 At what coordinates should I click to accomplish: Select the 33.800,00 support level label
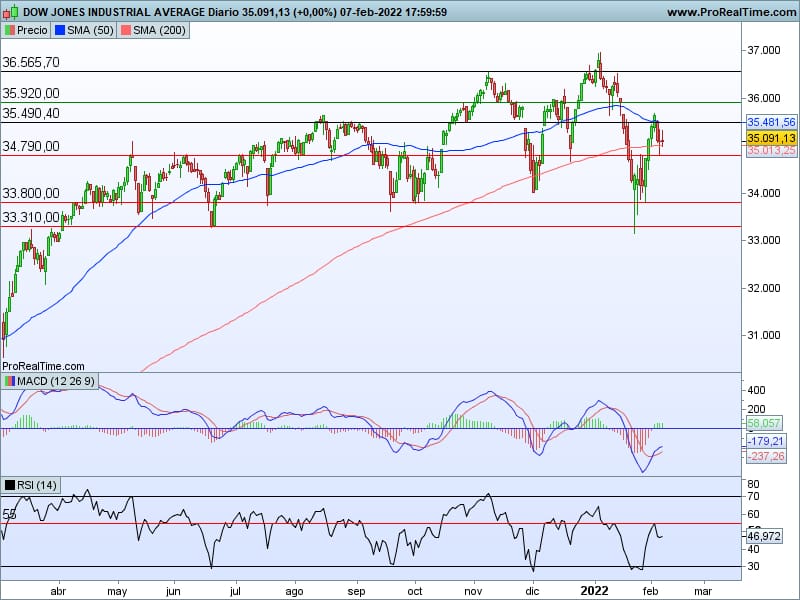tap(31, 193)
